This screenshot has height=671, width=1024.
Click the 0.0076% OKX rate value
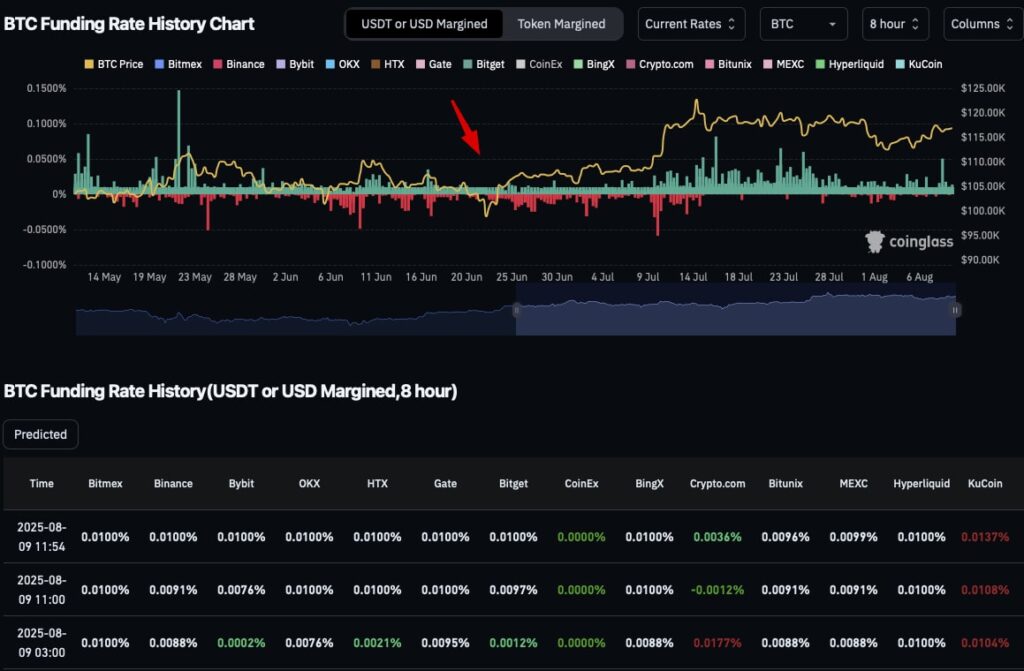click(309, 643)
